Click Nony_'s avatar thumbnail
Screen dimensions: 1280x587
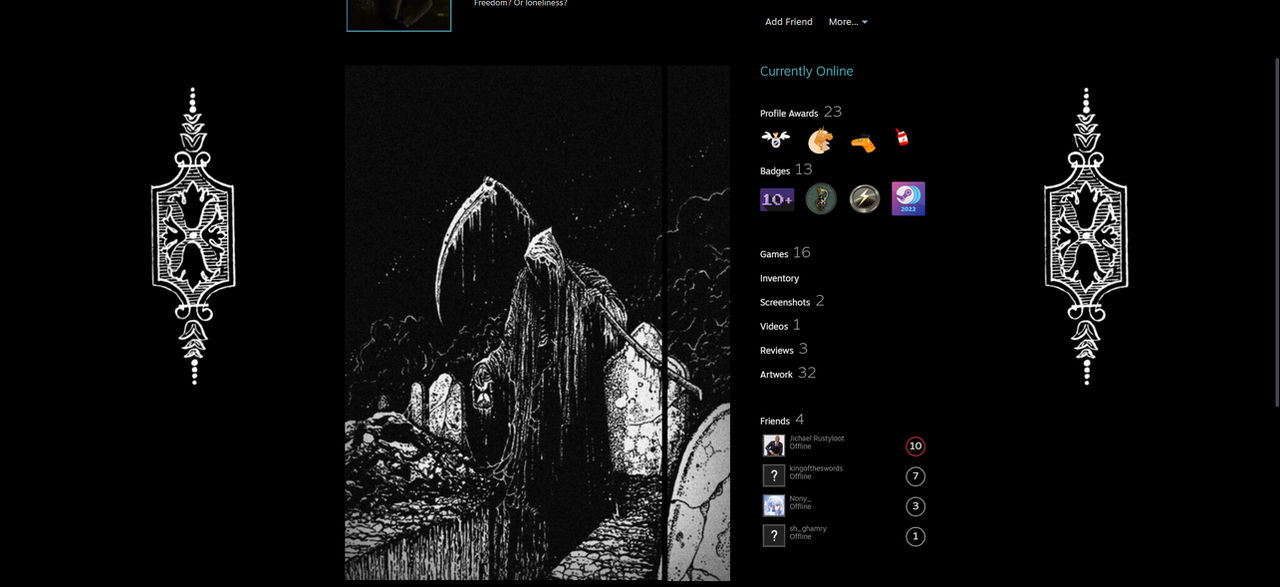click(774, 506)
